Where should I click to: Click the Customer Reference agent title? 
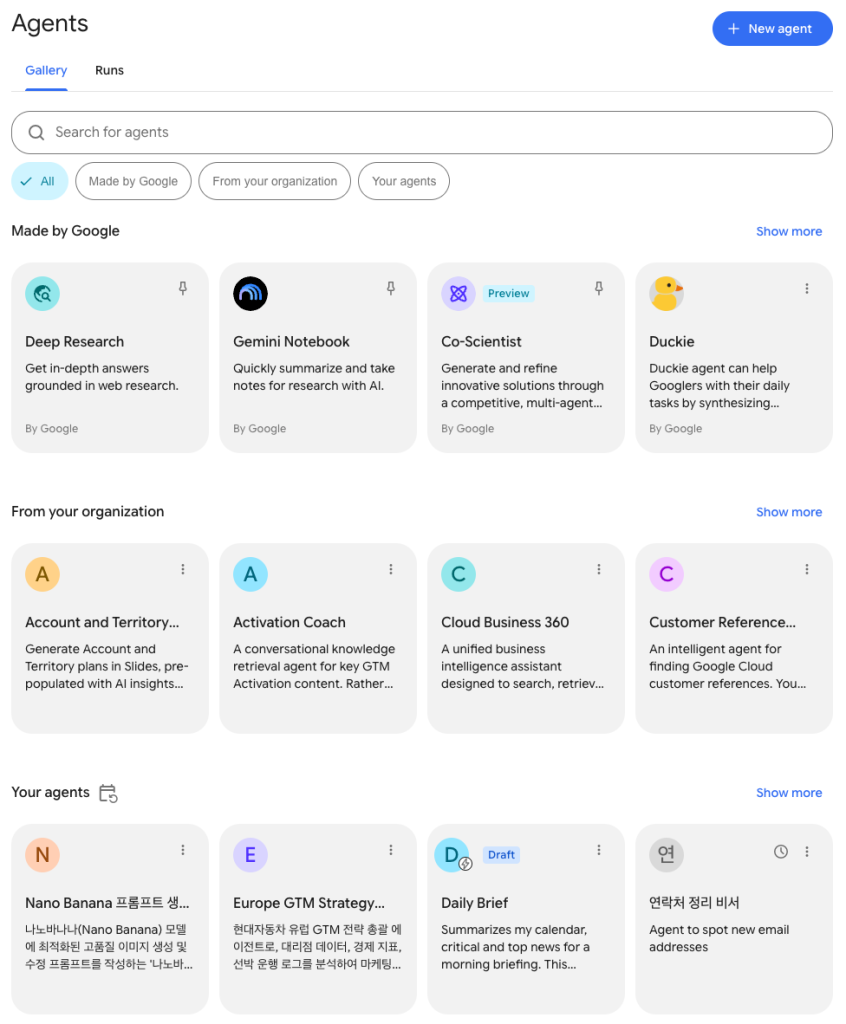(723, 622)
